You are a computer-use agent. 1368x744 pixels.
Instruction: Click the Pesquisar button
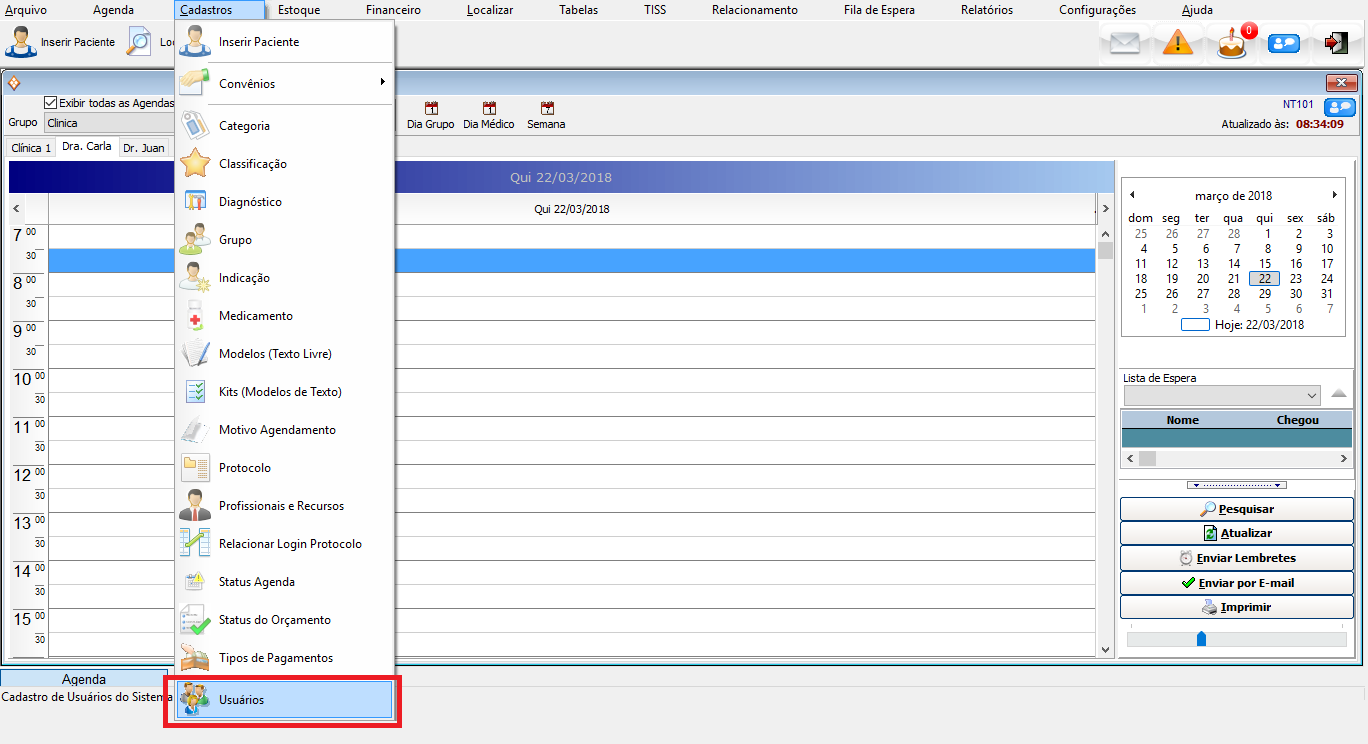(1236, 509)
